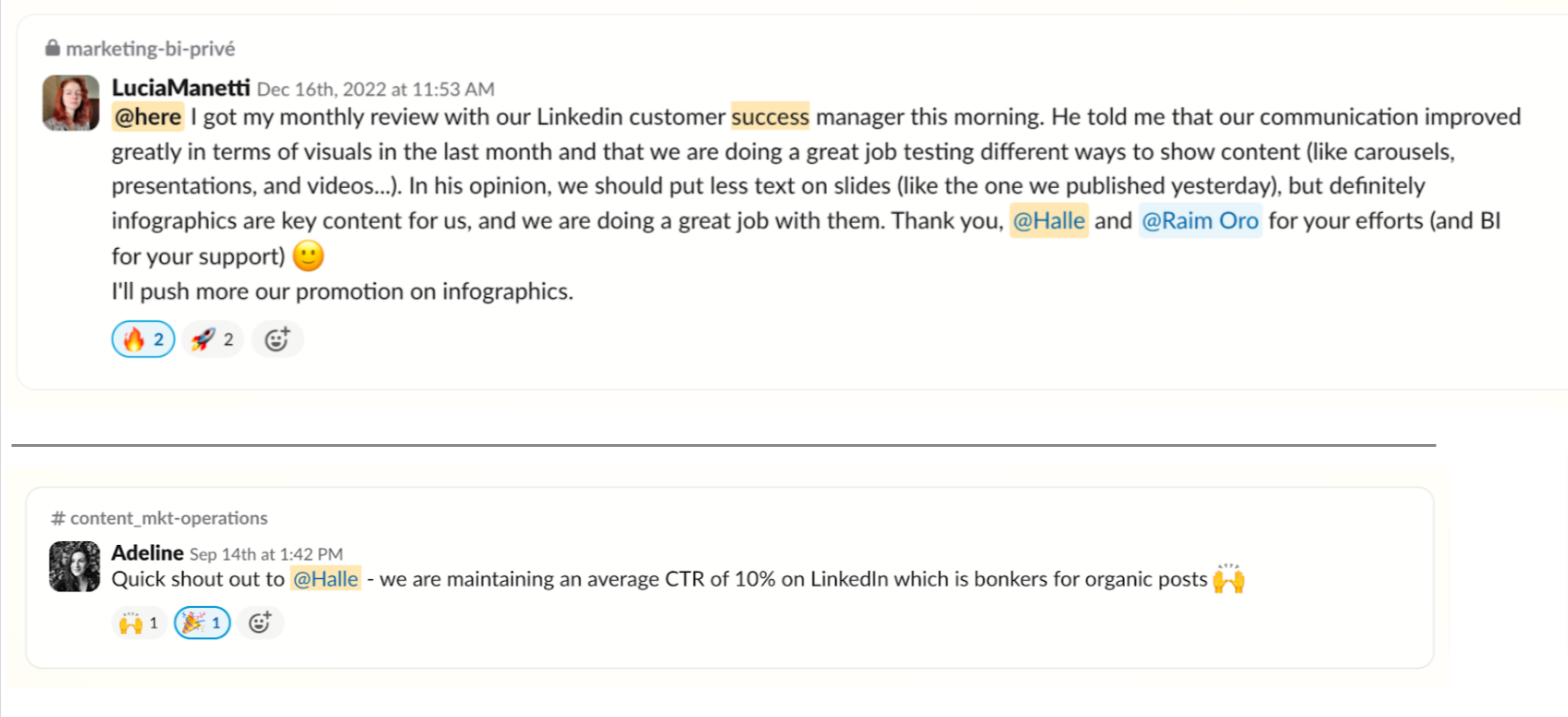
Task: Open the marketing-bi-privé channel
Action: [x=150, y=48]
